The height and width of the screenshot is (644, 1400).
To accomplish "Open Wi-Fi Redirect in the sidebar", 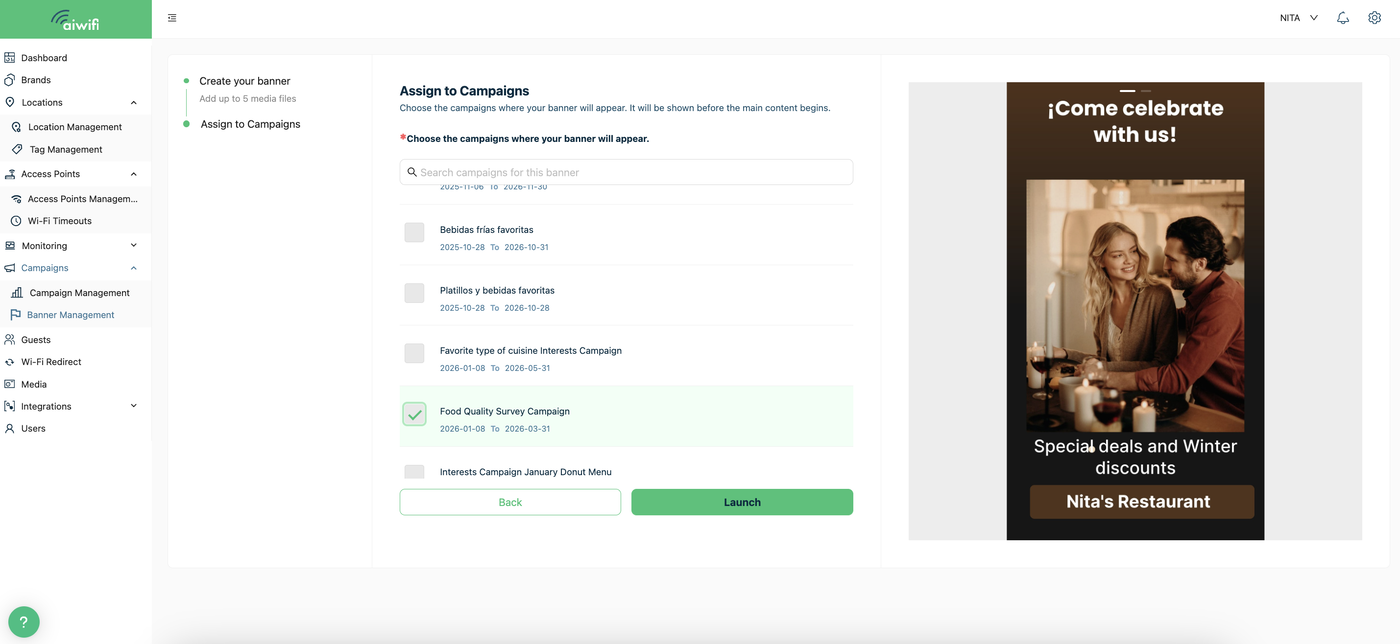I will click(51, 362).
